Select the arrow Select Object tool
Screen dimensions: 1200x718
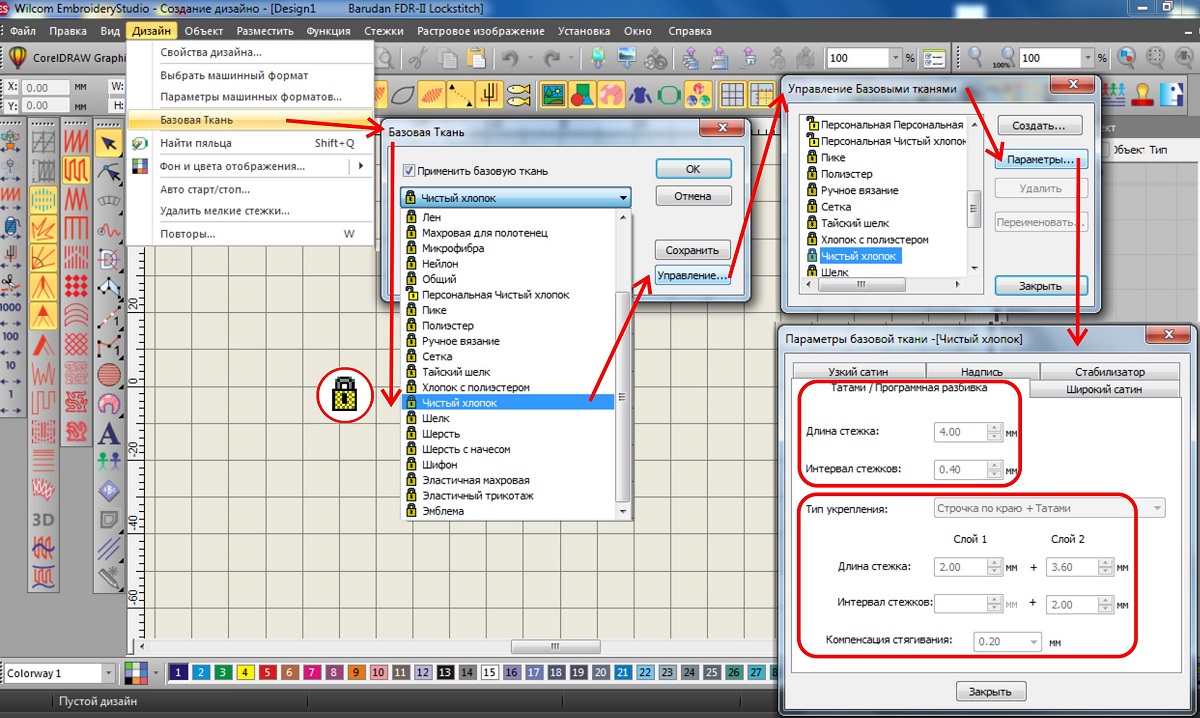coord(108,144)
